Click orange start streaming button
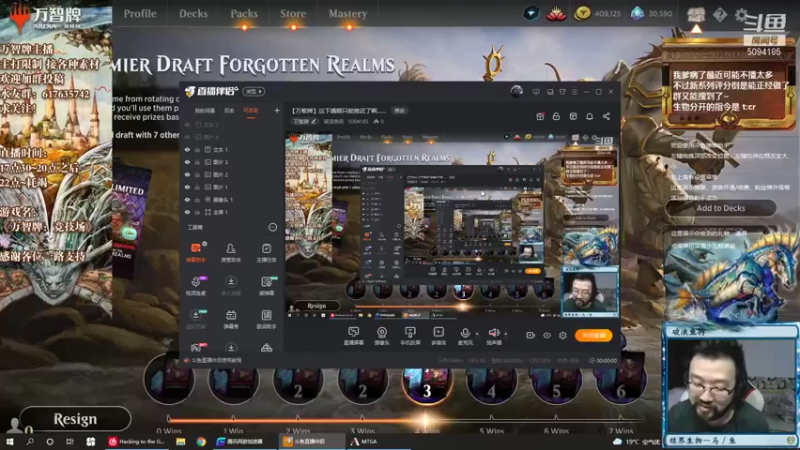800x450 pixels. [593, 335]
